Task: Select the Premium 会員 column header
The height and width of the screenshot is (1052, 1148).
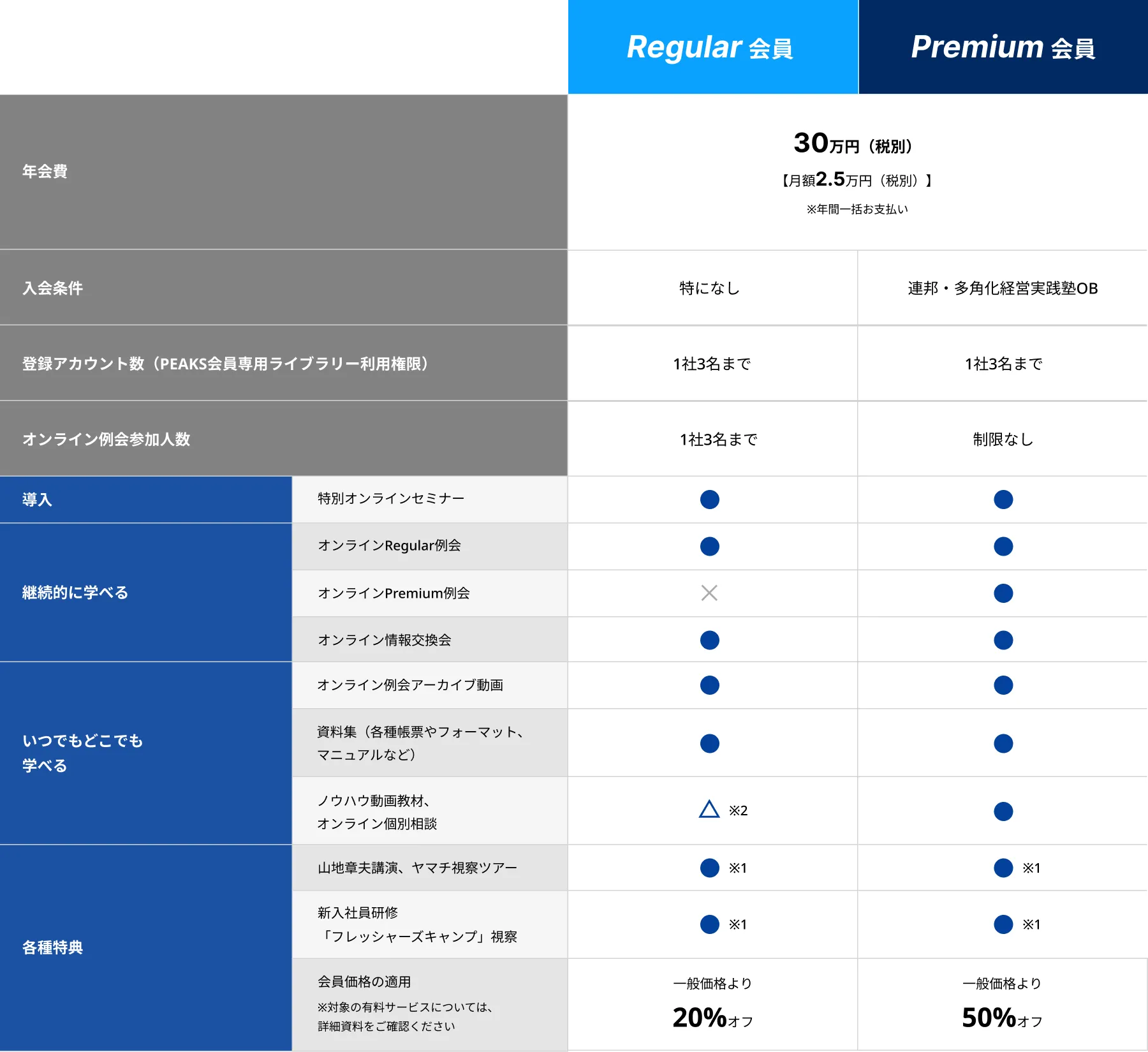Action: pos(1003,47)
